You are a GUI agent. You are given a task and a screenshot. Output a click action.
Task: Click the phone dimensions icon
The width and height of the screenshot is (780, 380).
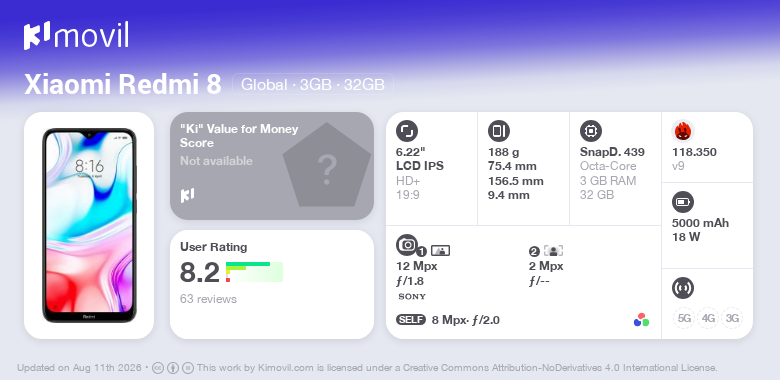click(x=499, y=131)
